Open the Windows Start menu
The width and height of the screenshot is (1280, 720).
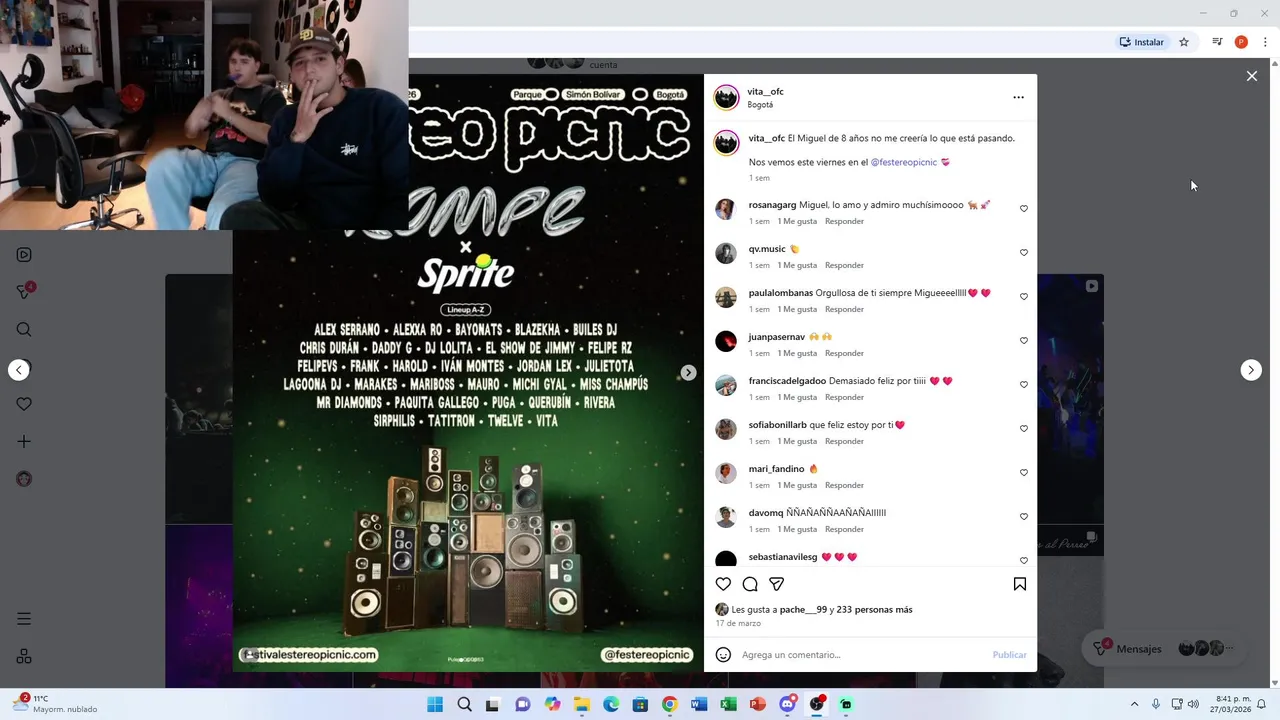pos(435,704)
